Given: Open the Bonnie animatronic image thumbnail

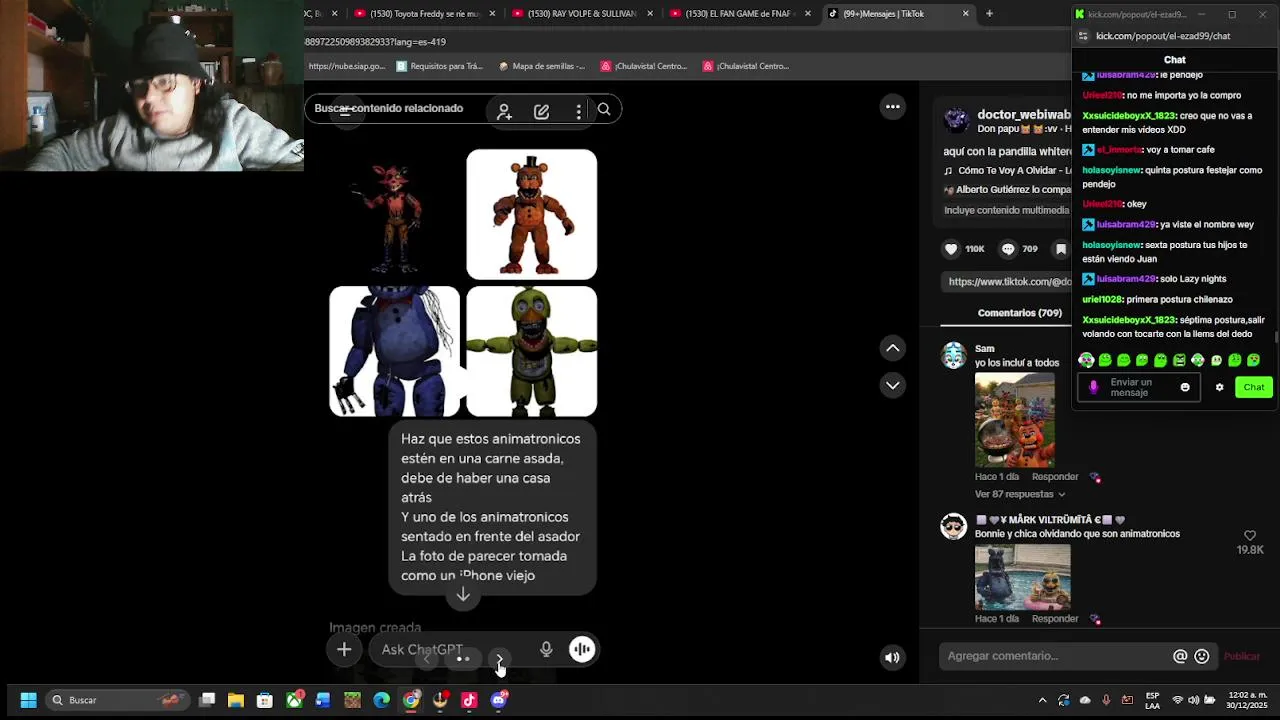Looking at the screenshot, I should 395,351.
